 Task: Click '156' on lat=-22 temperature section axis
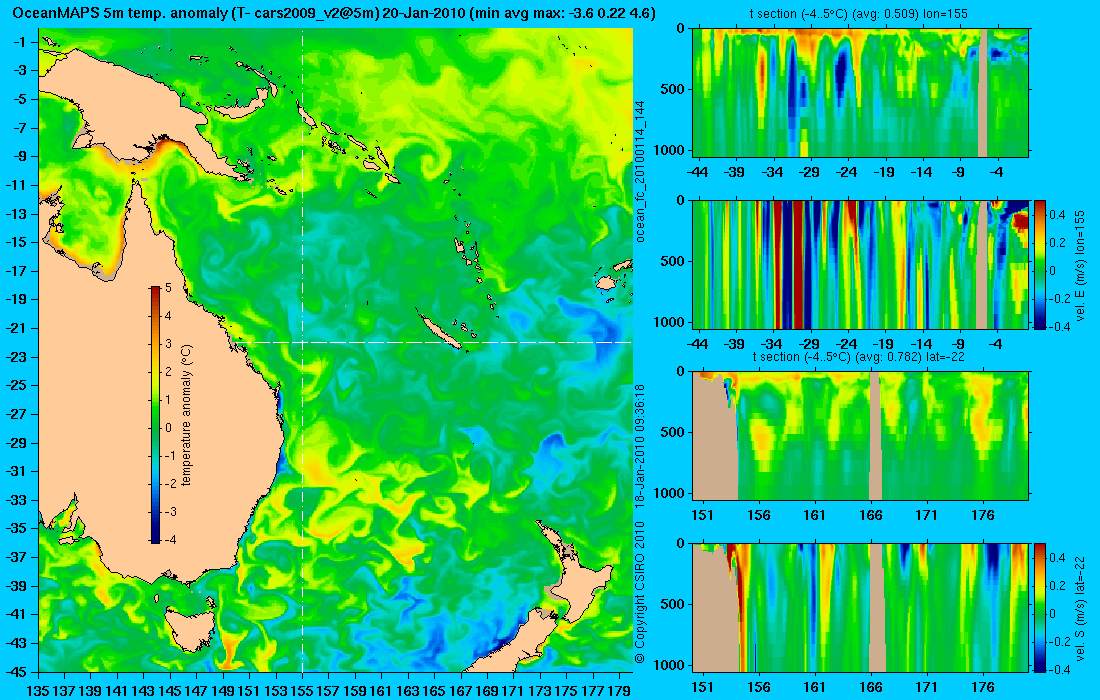click(x=758, y=515)
